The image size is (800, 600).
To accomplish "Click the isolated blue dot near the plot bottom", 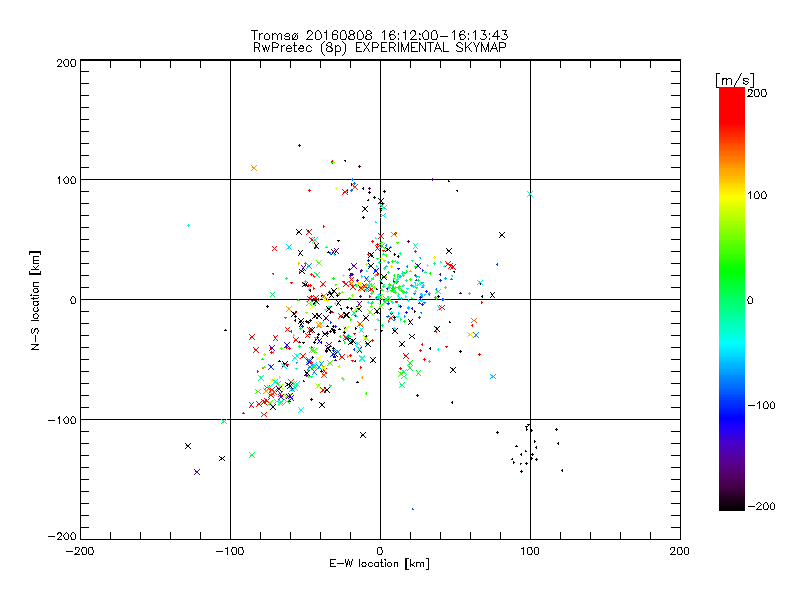I will pyautogui.click(x=413, y=509).
